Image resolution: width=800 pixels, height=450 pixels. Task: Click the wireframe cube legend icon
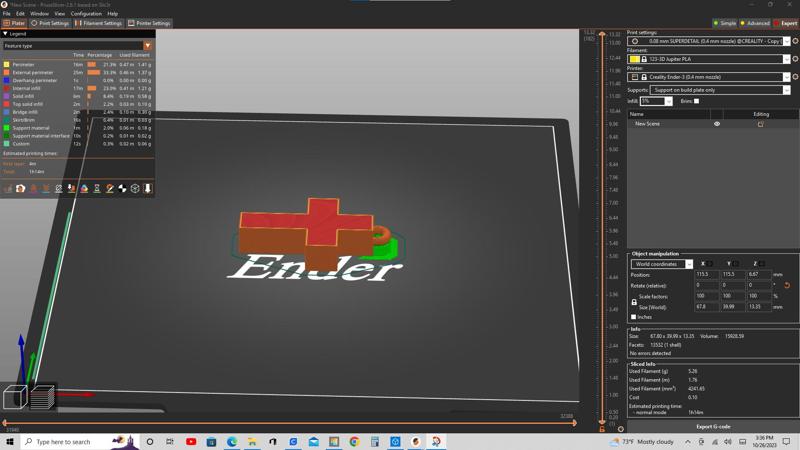(x=135, y=189)
